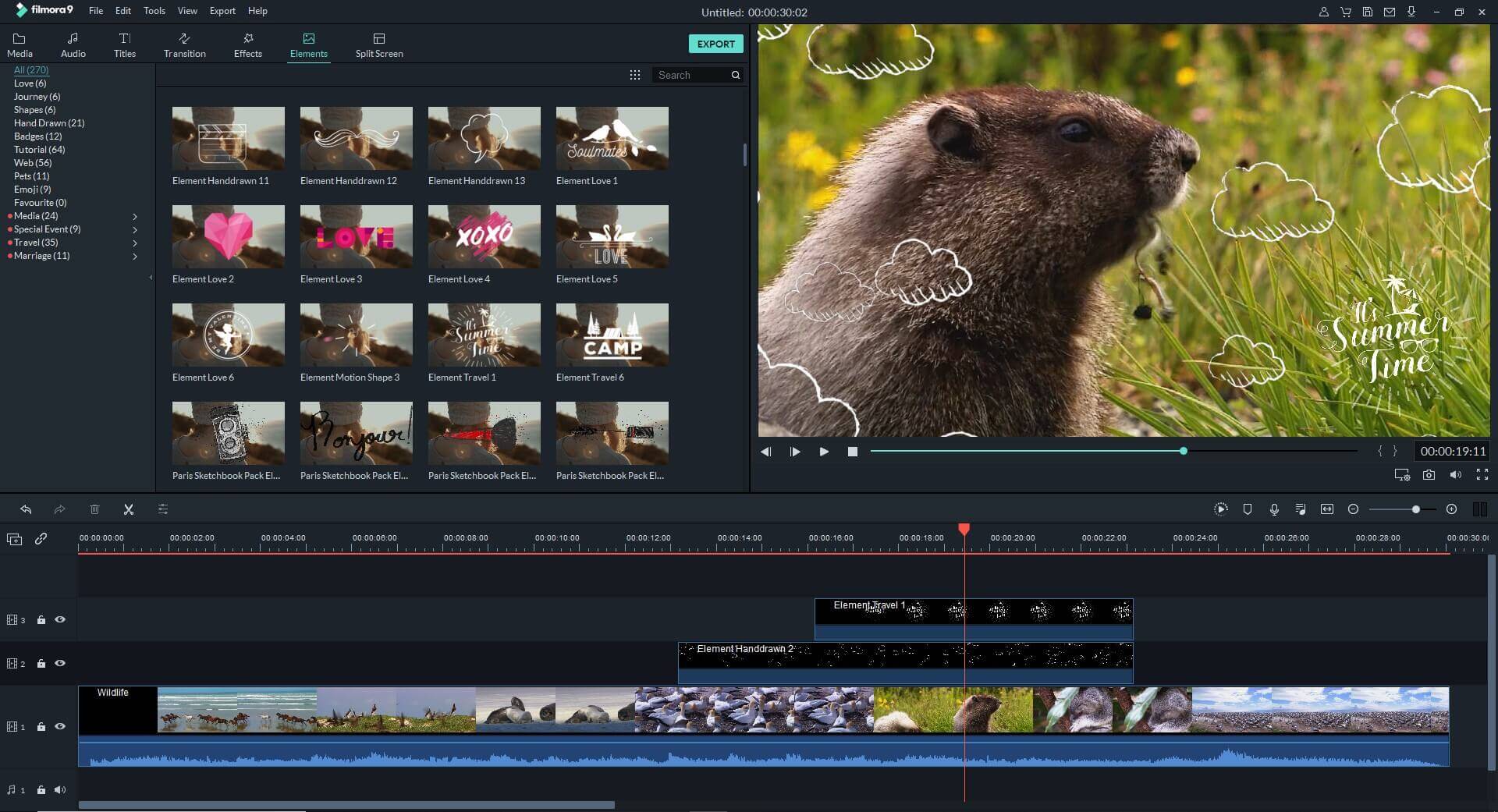Toggle lock on audio track 1
1498x812 pixels.
[41, 790]
